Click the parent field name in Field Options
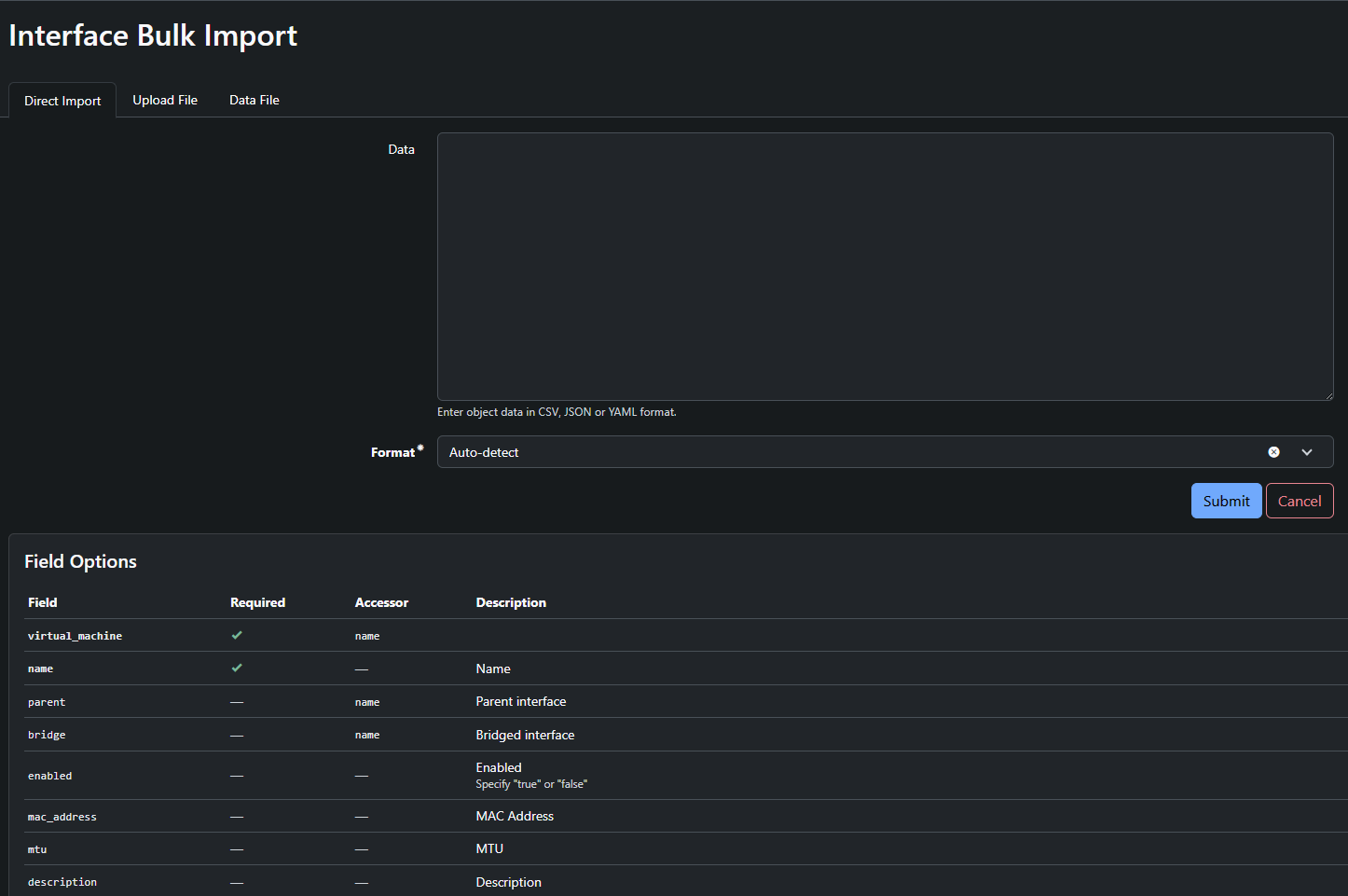 pos(47,701)
